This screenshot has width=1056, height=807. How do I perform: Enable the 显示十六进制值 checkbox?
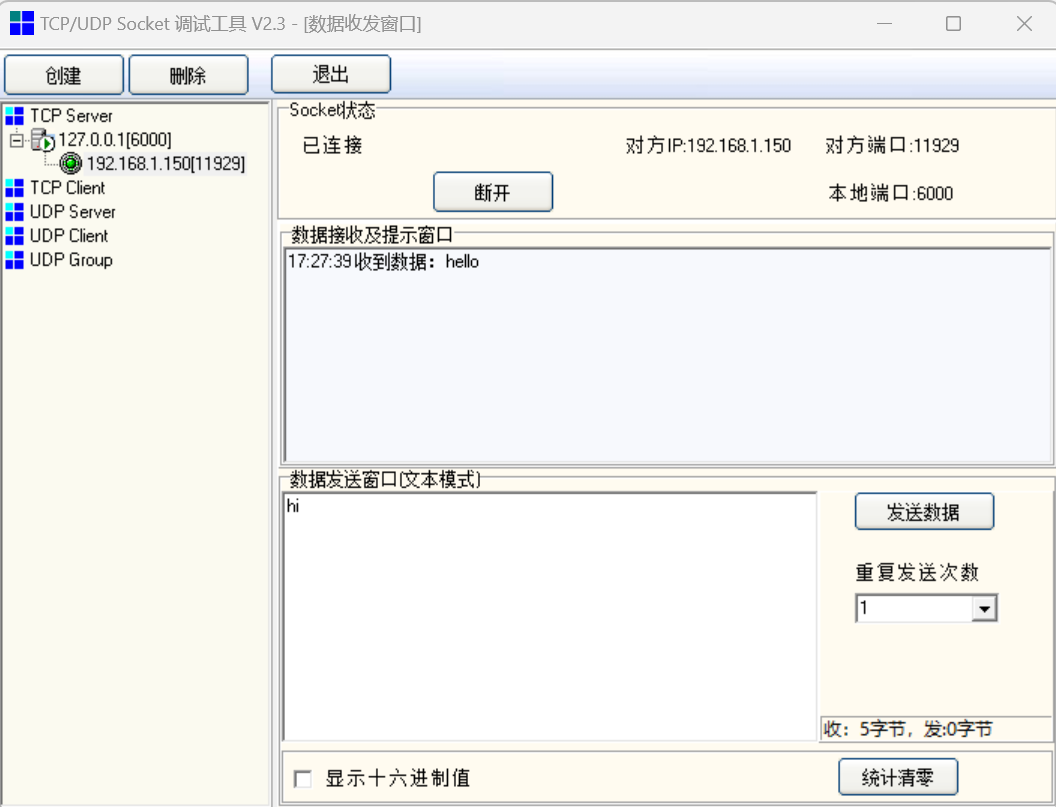303,779
